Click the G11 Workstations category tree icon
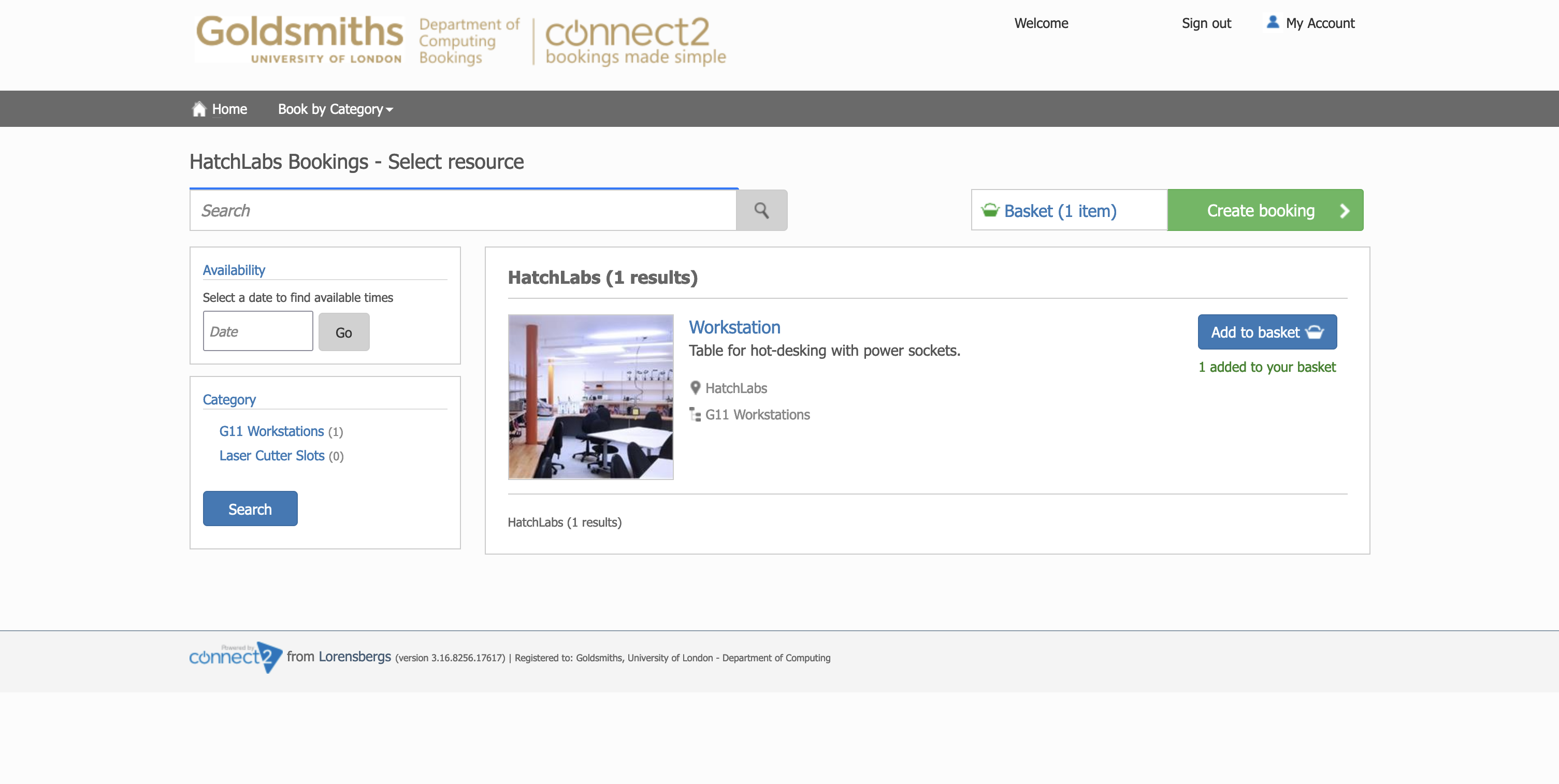 (x=696, y=414)
